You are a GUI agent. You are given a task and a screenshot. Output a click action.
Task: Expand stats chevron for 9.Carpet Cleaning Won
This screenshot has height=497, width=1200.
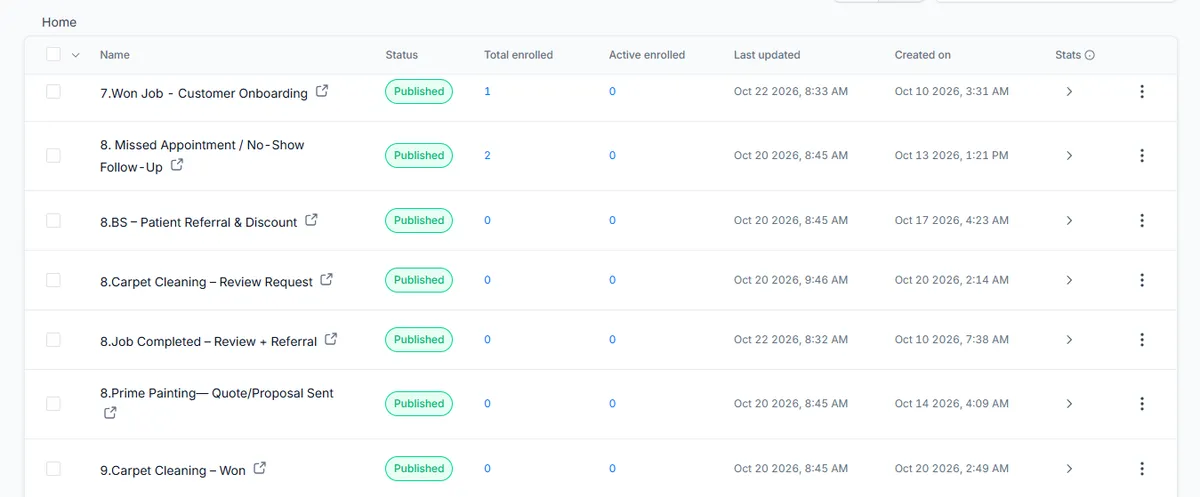[x=1069, y=468]
